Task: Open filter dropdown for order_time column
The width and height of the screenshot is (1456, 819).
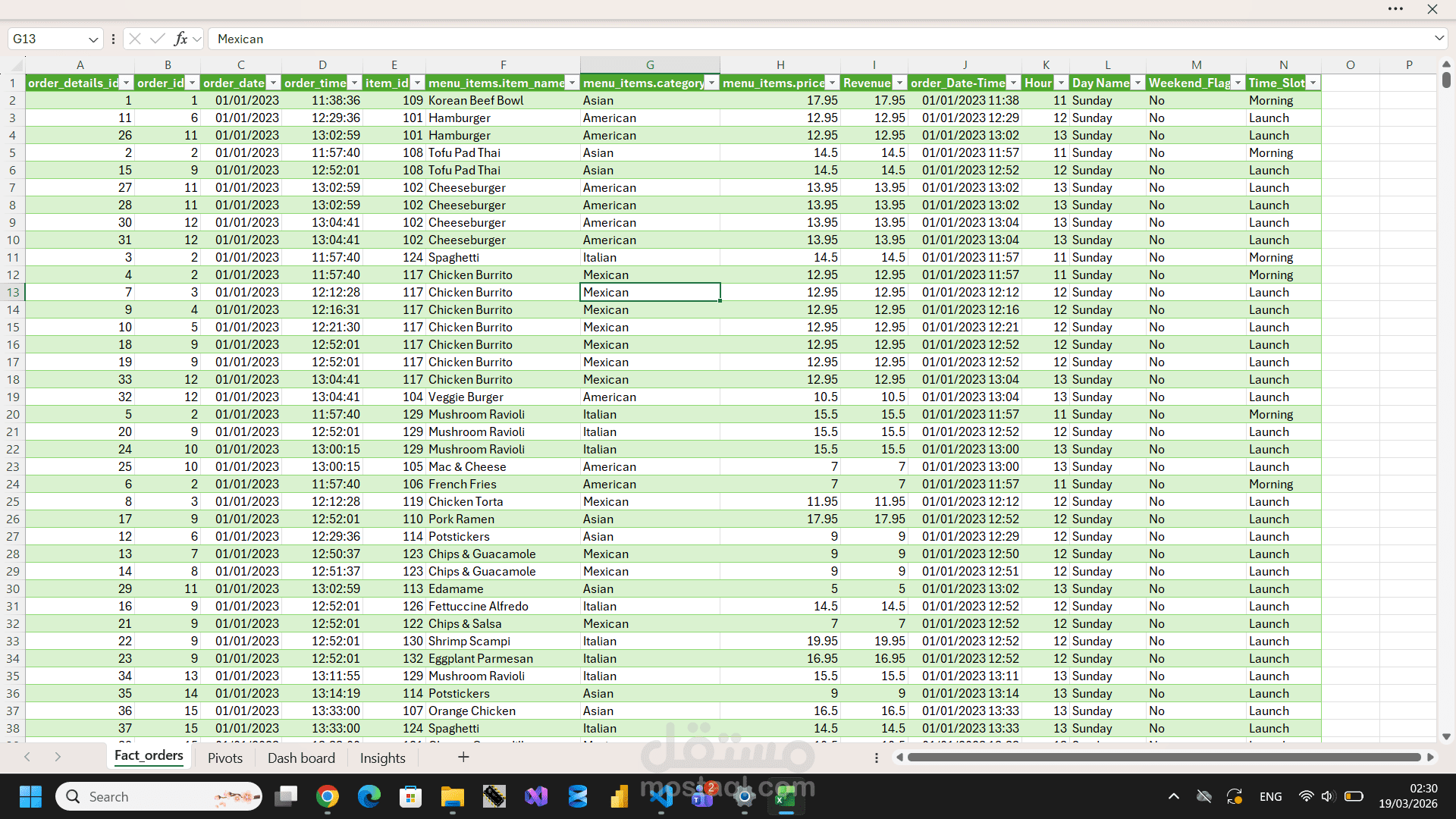Action: point(354,83)
